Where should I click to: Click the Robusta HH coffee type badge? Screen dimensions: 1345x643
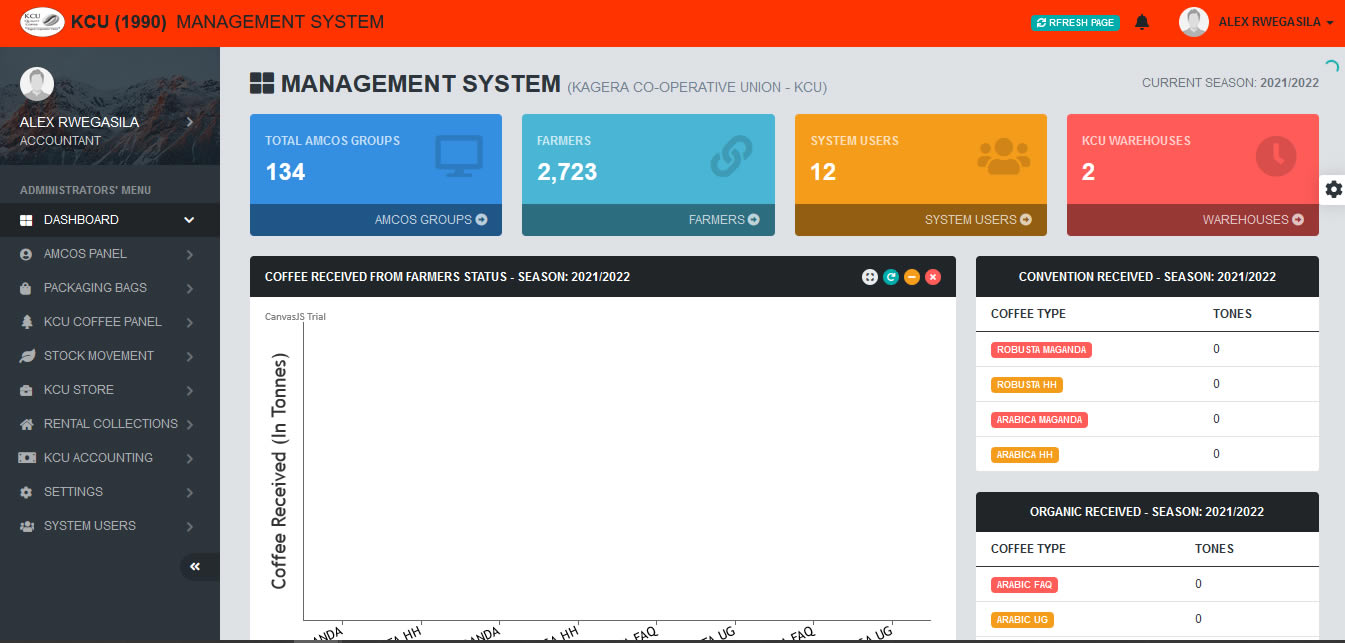1027,385
